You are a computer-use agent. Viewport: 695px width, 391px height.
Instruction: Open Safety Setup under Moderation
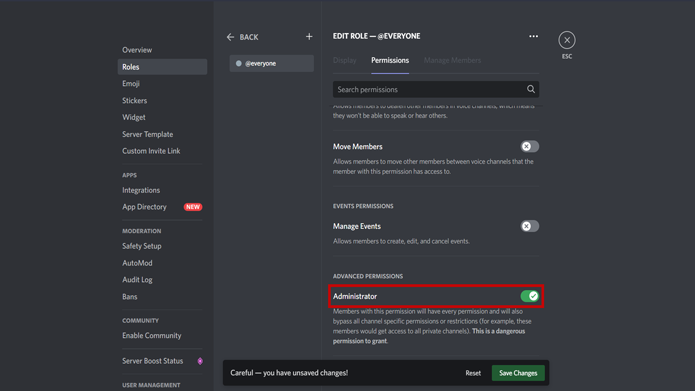tap(162, 246)
